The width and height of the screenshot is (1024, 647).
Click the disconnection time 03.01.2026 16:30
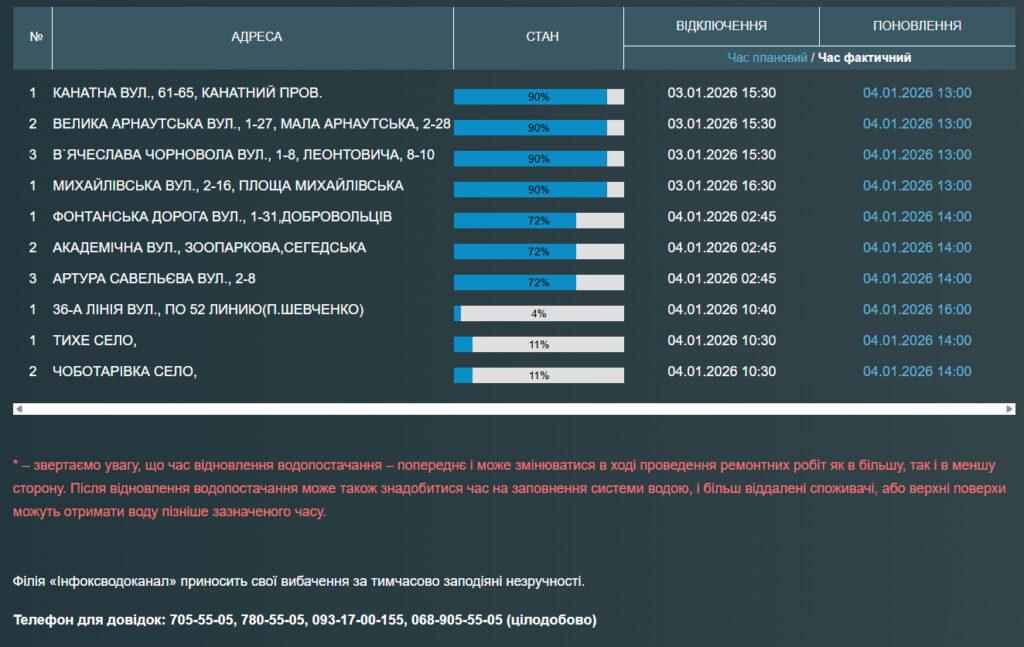click(721, 186)
